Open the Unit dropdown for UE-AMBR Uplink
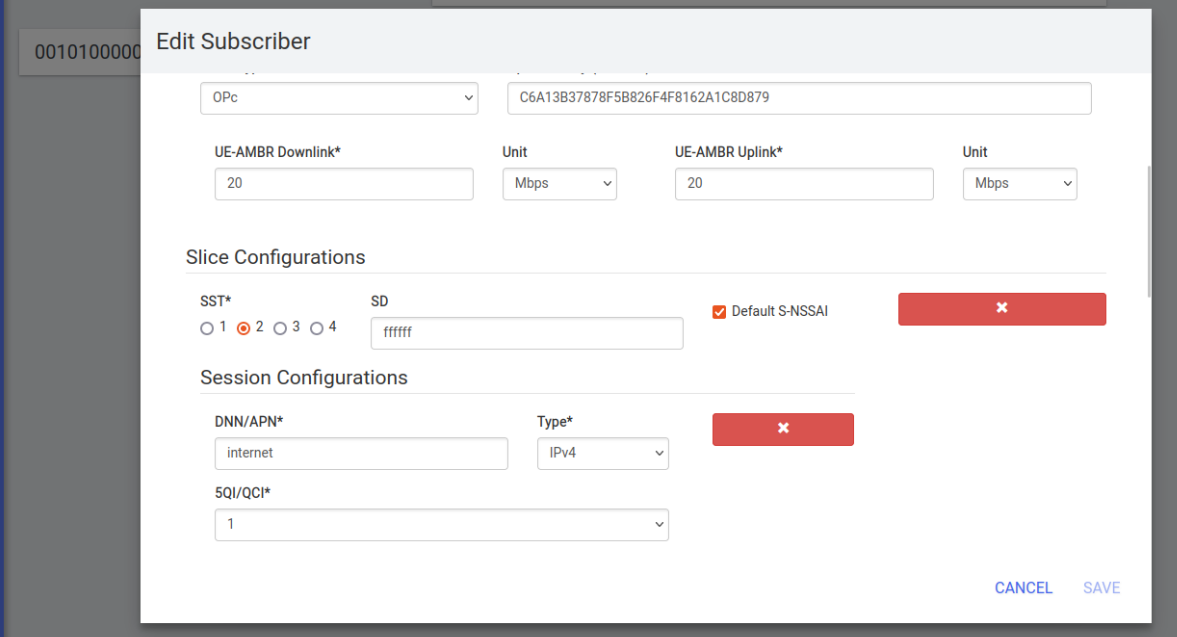 pyautogui.click(x=1019, y=184)
